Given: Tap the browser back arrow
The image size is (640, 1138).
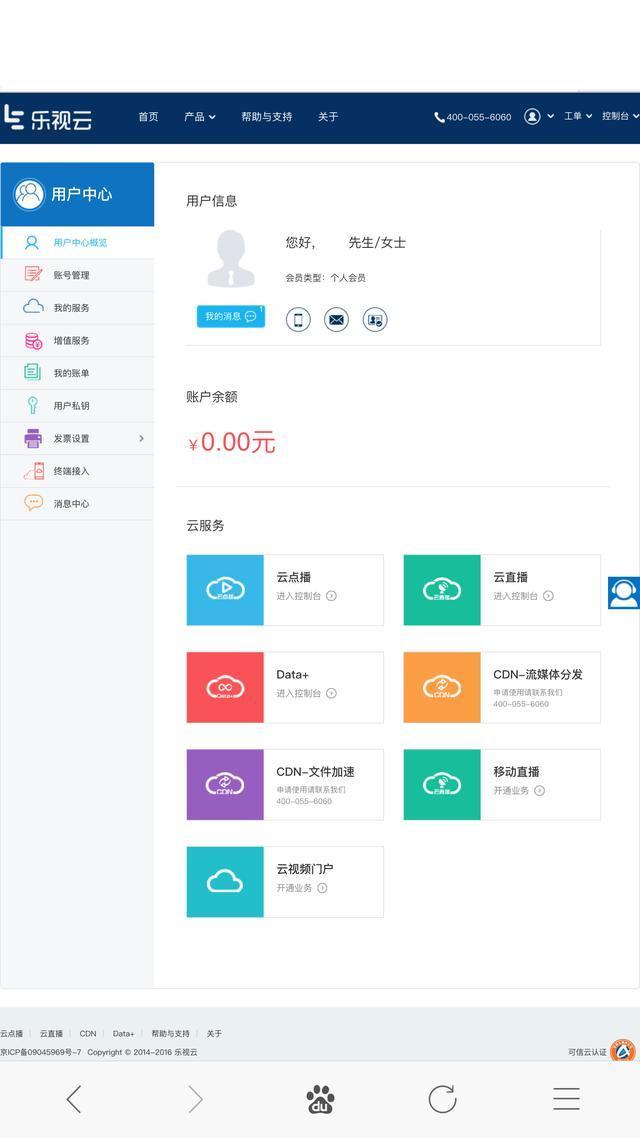Looking at the screenshot, I should (73, 1100).
